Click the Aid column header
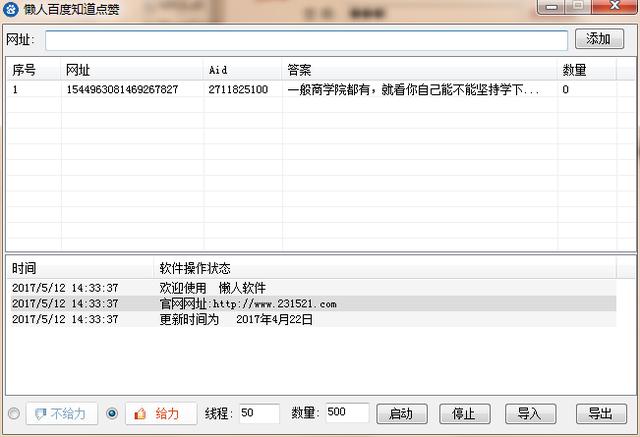Image resolution: width=640 pixels, height=437 pixels. (x=242, y=70)
